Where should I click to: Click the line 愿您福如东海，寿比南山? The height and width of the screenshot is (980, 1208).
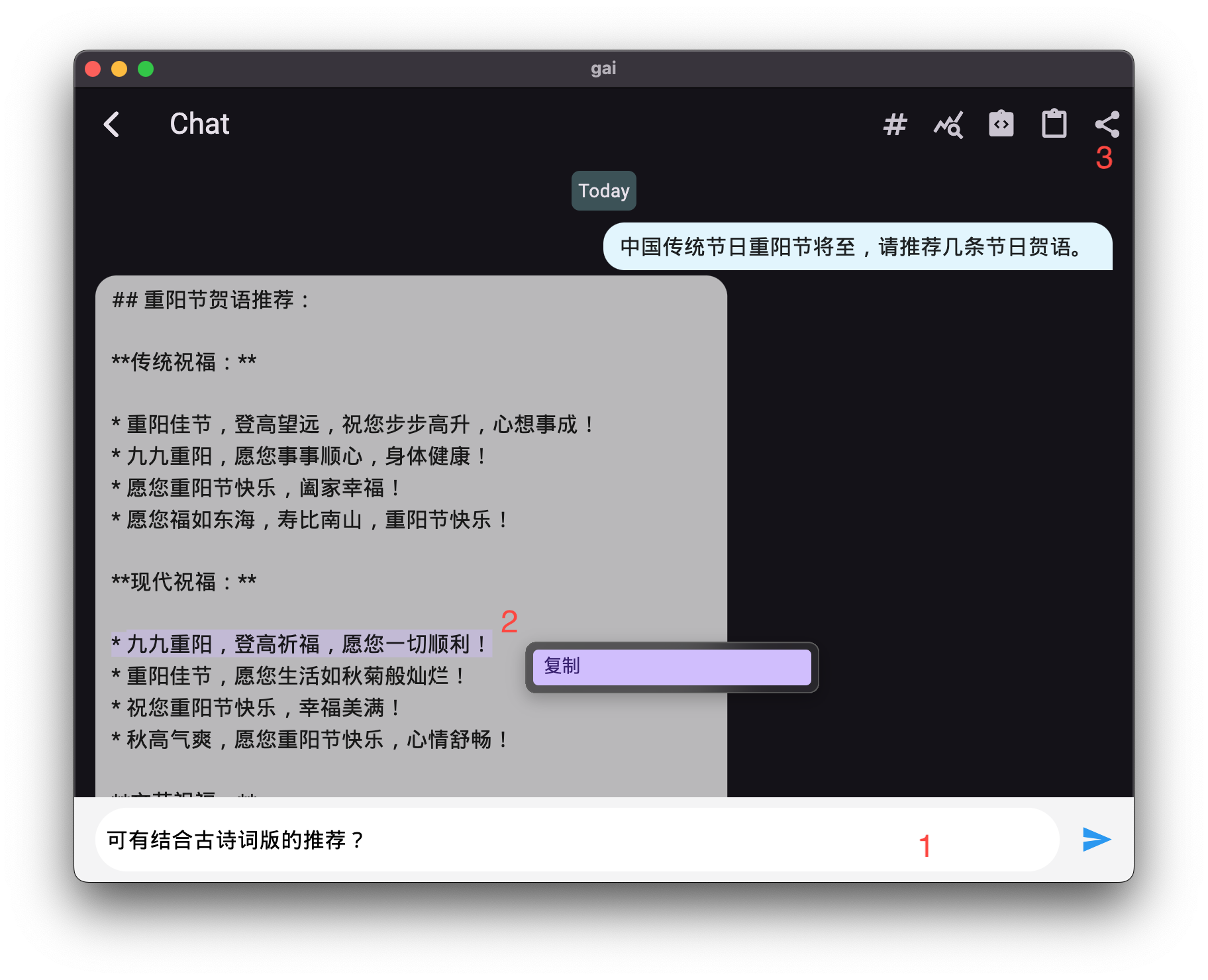309,520
